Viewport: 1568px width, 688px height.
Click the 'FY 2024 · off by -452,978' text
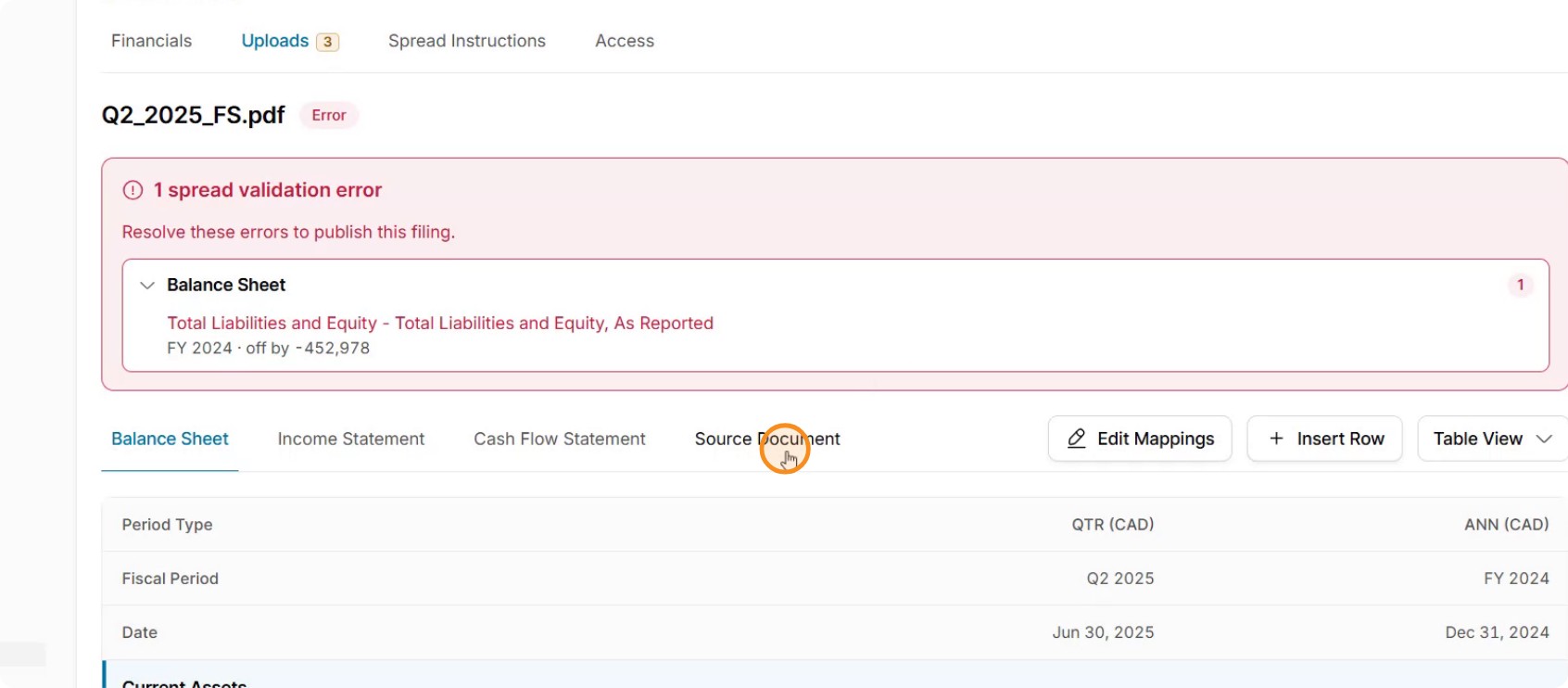click(x=268, y=348)
